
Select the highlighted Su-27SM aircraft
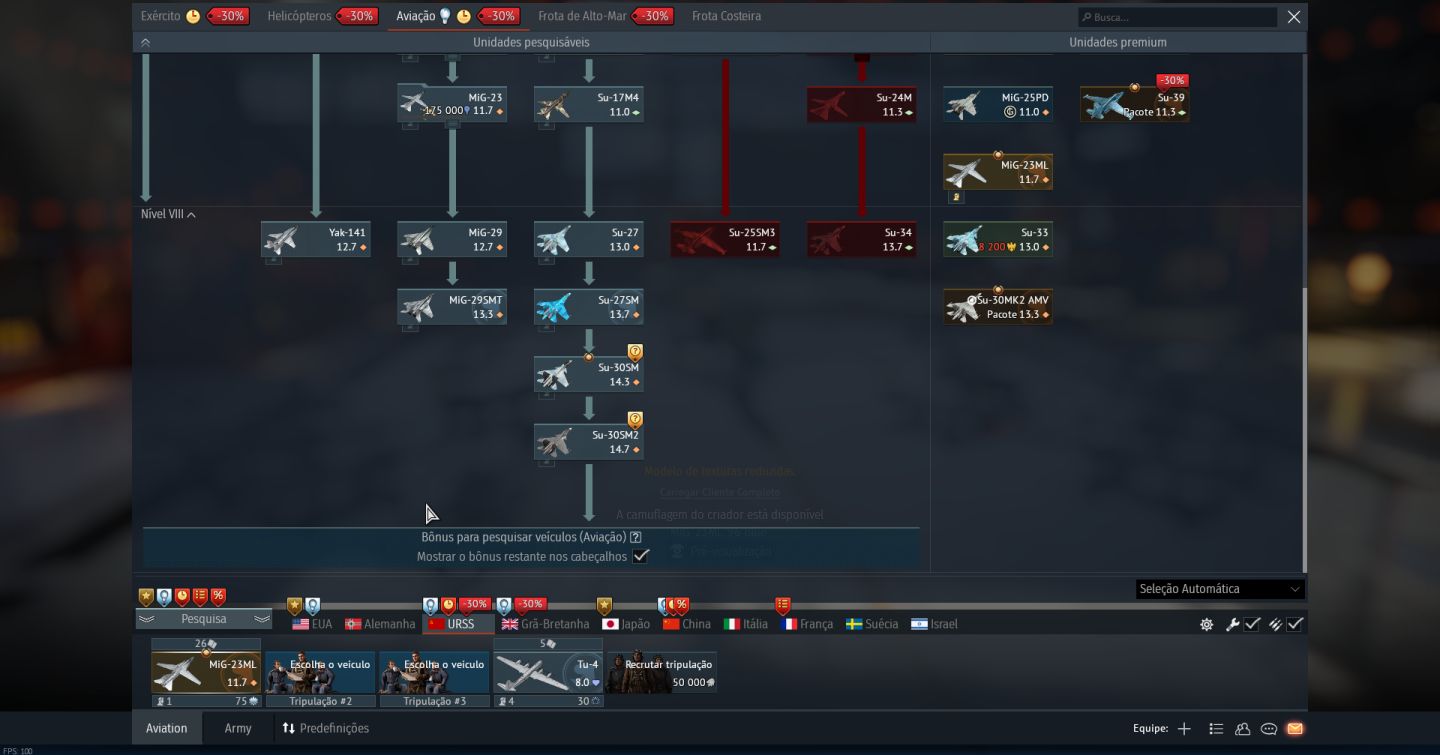point(588,307)
